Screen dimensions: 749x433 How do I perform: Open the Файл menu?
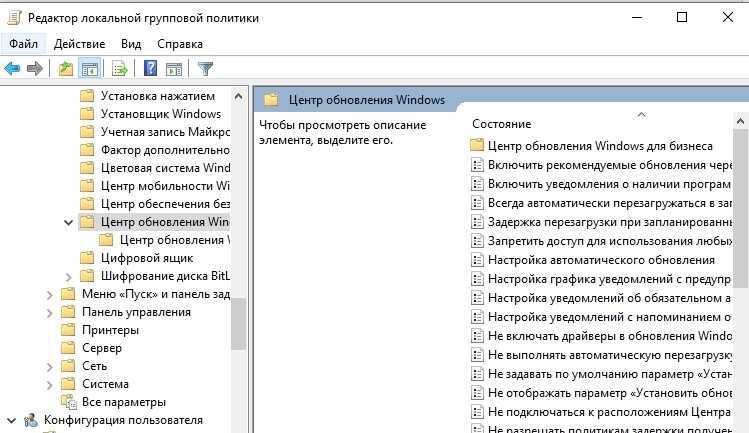(23, 44)
